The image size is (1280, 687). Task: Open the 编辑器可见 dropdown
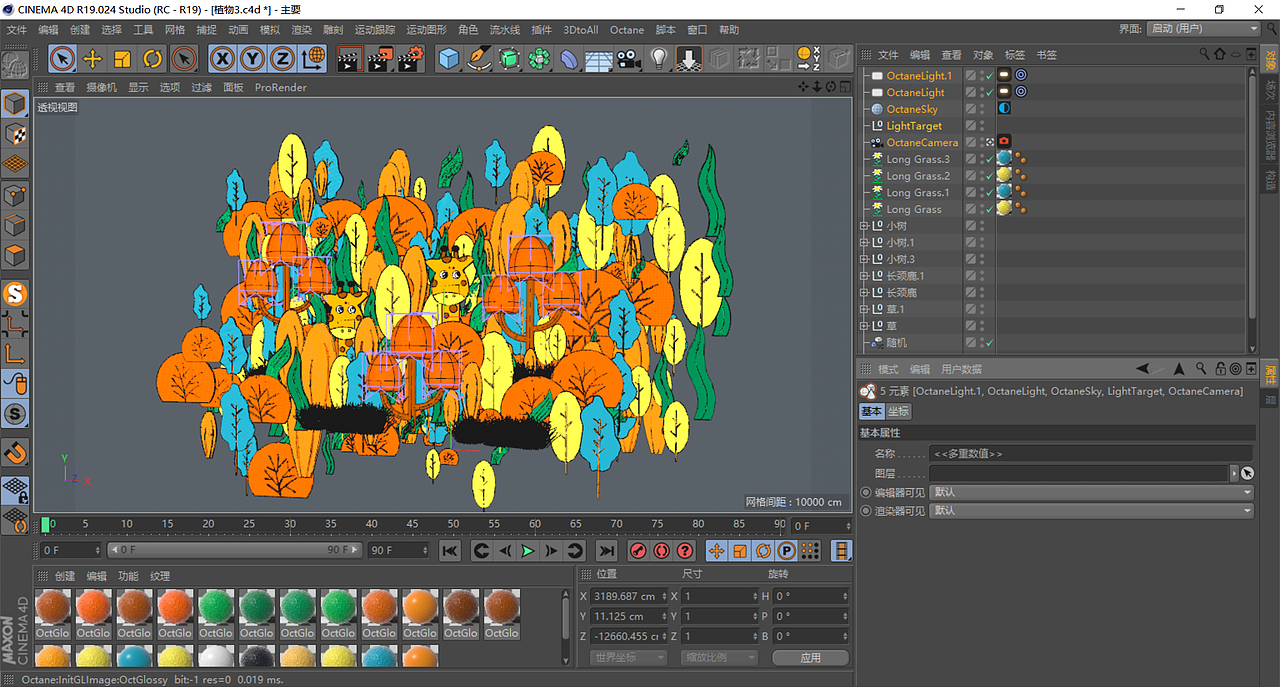pos(1091,492)
